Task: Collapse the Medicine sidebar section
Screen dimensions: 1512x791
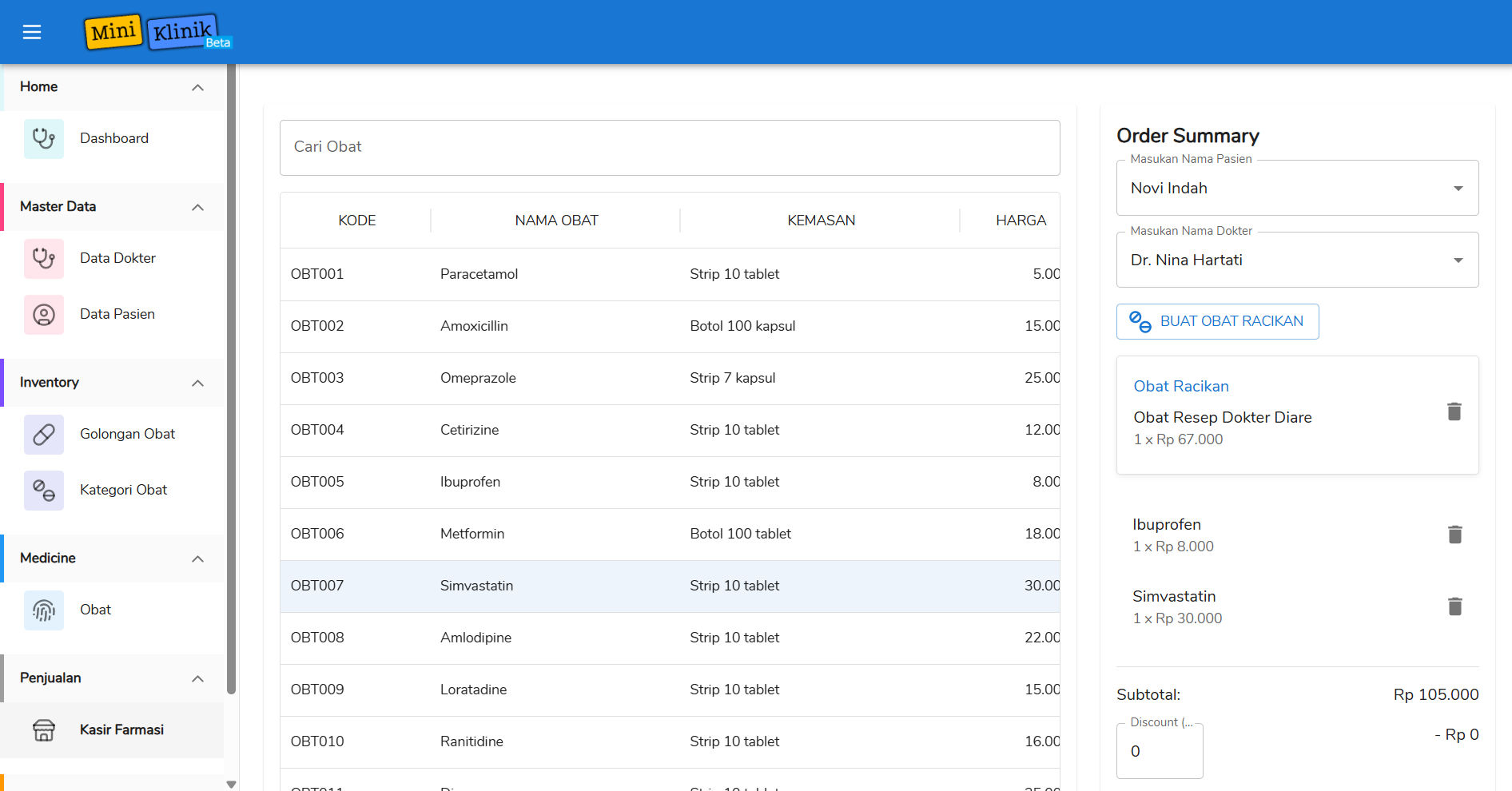Action: pos(198,558)
